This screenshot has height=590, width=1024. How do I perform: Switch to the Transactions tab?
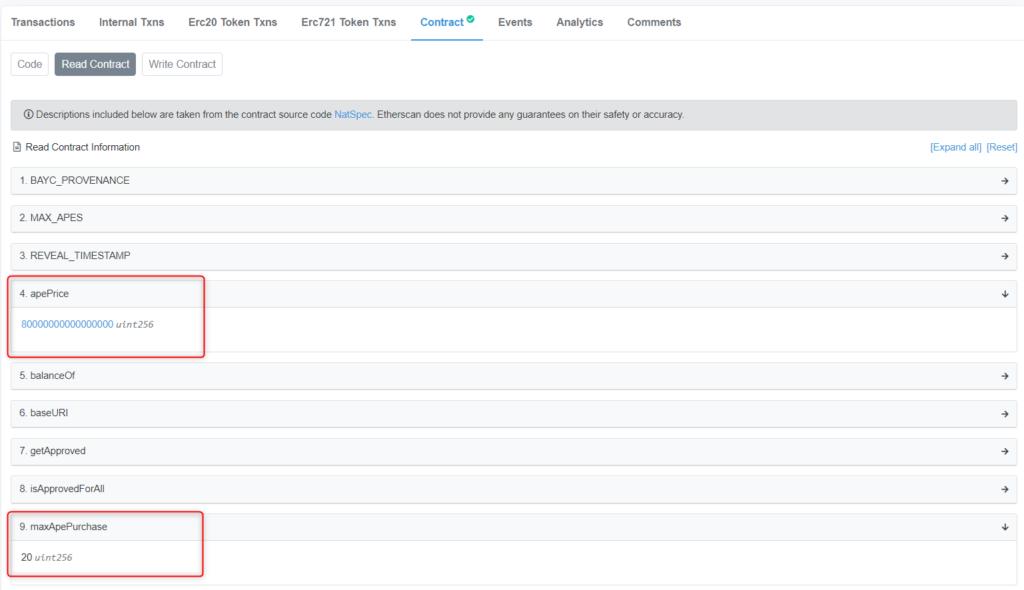(x=43, y=22)
